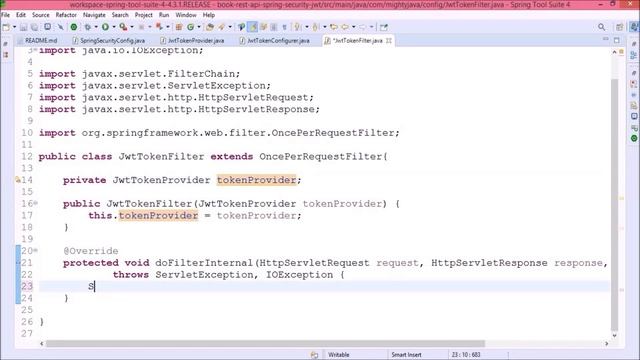Image resolution: width=640 pixels, height=360 pixels.
Task: Click the Next Annotation toolbar icon
Action: click(298, 27)
